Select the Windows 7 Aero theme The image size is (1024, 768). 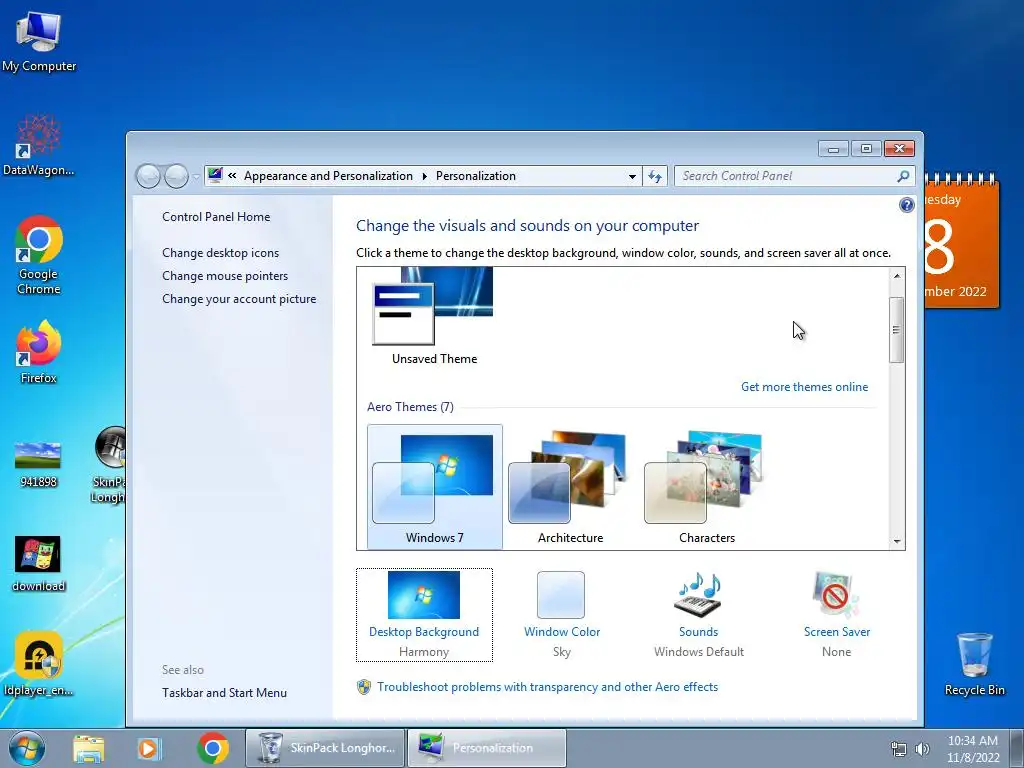[434, 487]
